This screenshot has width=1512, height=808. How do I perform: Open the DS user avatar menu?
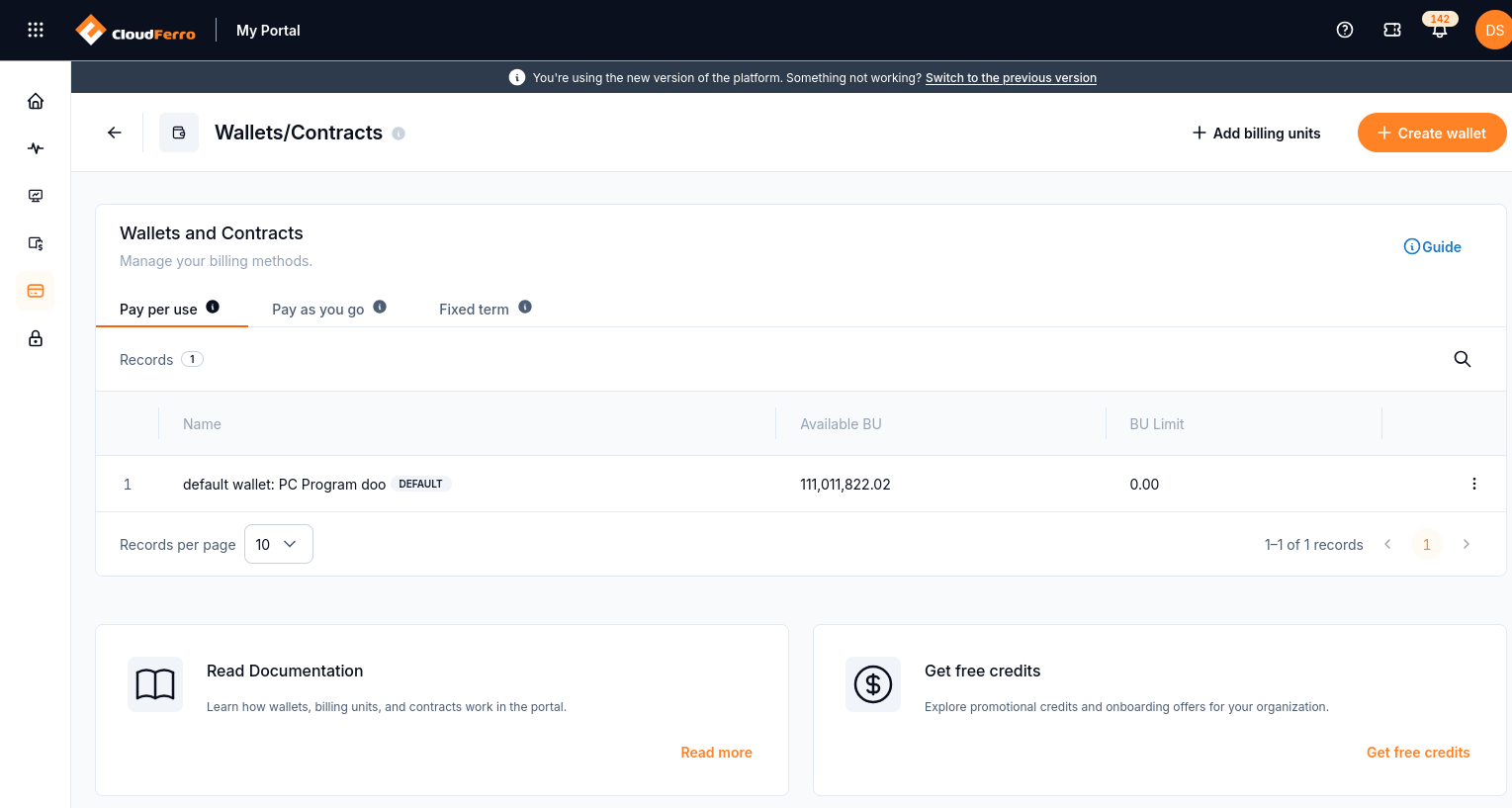(x=1493, y=30)
